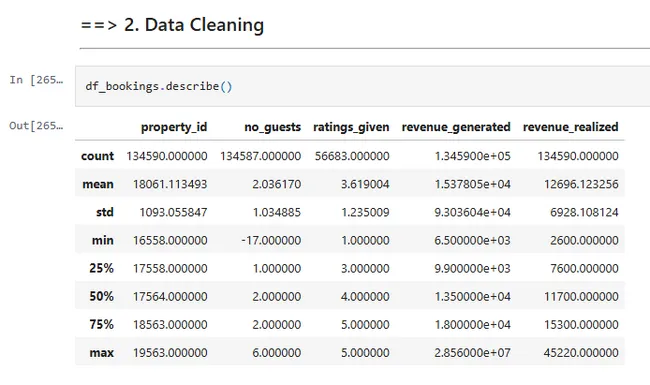Click the '75%' row label
Image resolution: width=650 pixels, height=385 pixels.
(x=101, y=324)
